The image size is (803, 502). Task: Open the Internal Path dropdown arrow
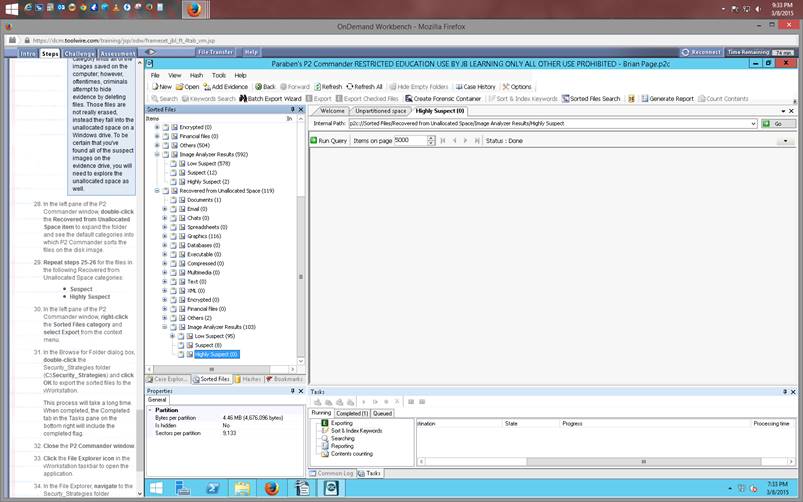coord(753,123)
